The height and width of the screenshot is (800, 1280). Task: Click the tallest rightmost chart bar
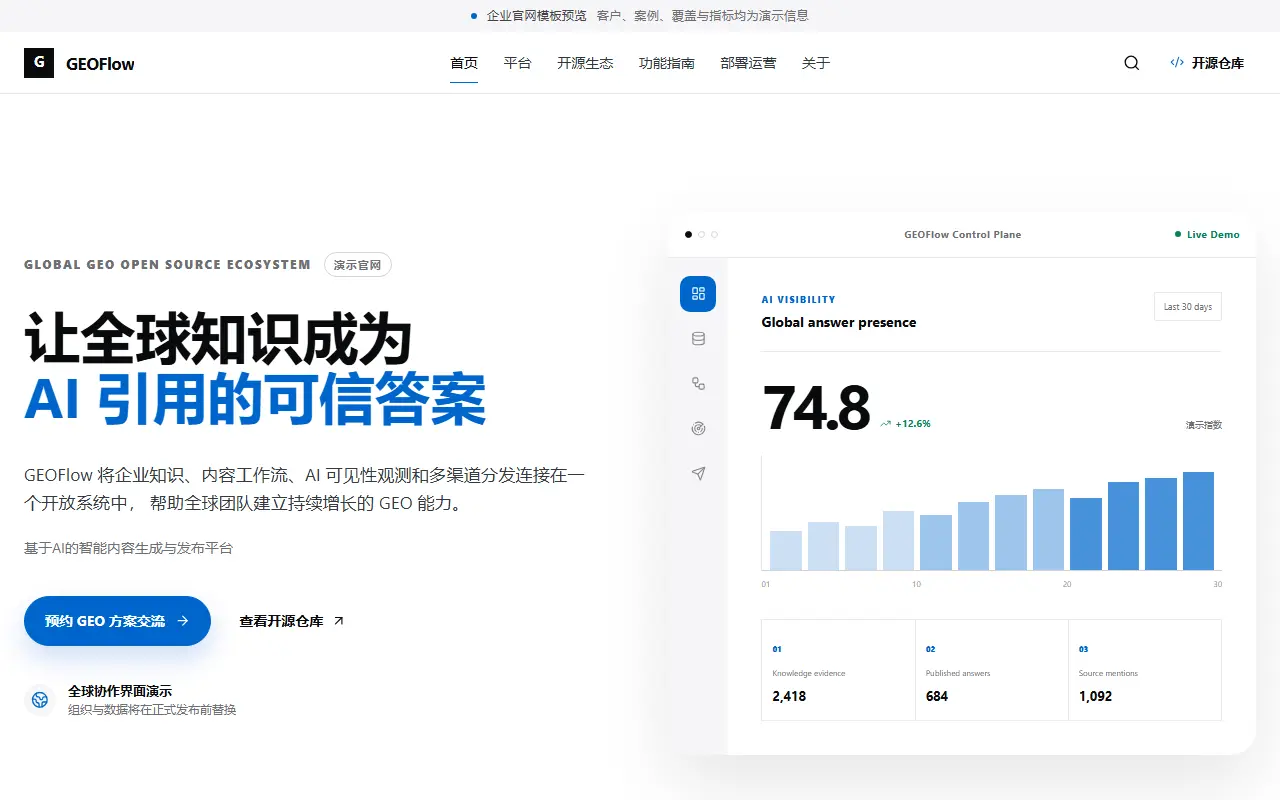pos(1198,521)
